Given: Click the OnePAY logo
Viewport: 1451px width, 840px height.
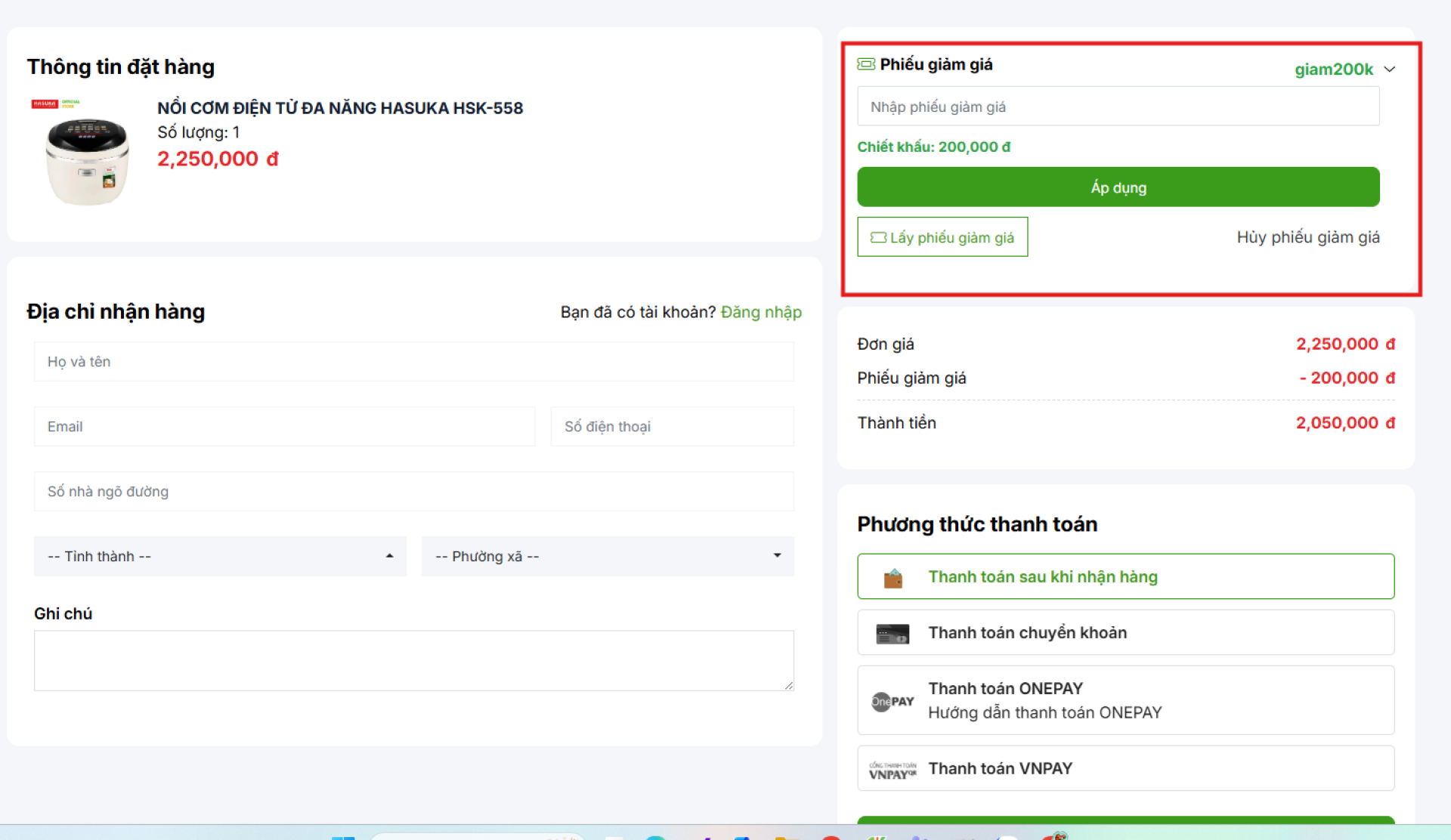Looking at the screenshot, I should coord(893,701).
